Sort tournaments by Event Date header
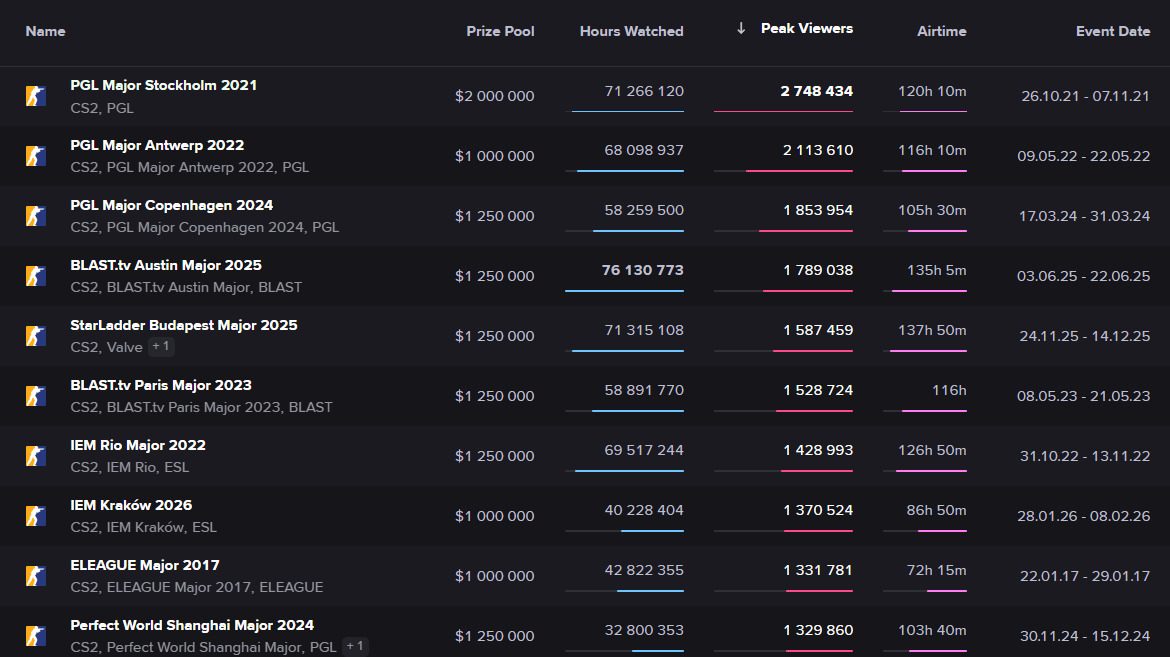Viewport: 1170px width, 657px height. point(1112,31)
